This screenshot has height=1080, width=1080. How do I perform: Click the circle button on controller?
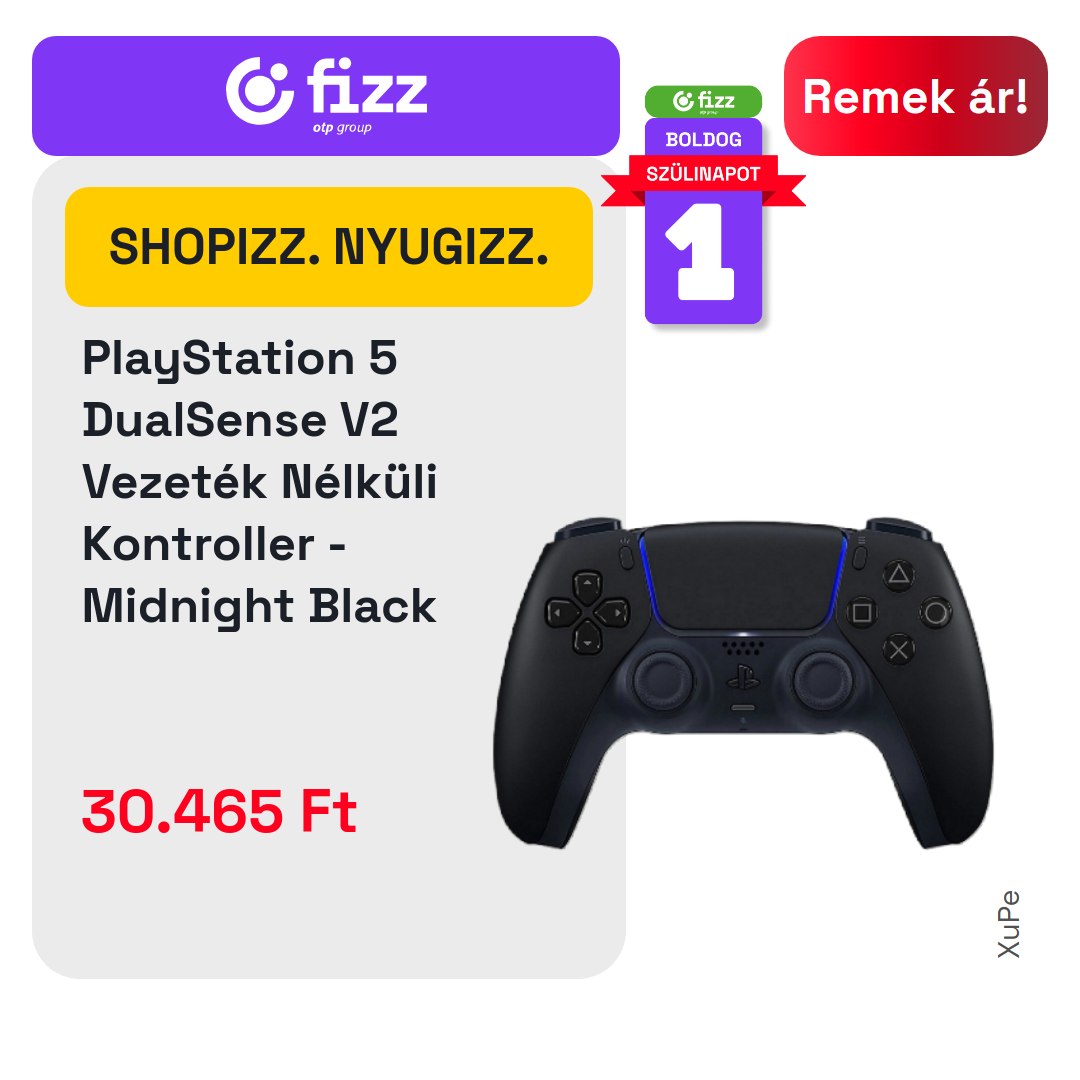[x=936, y=612]
